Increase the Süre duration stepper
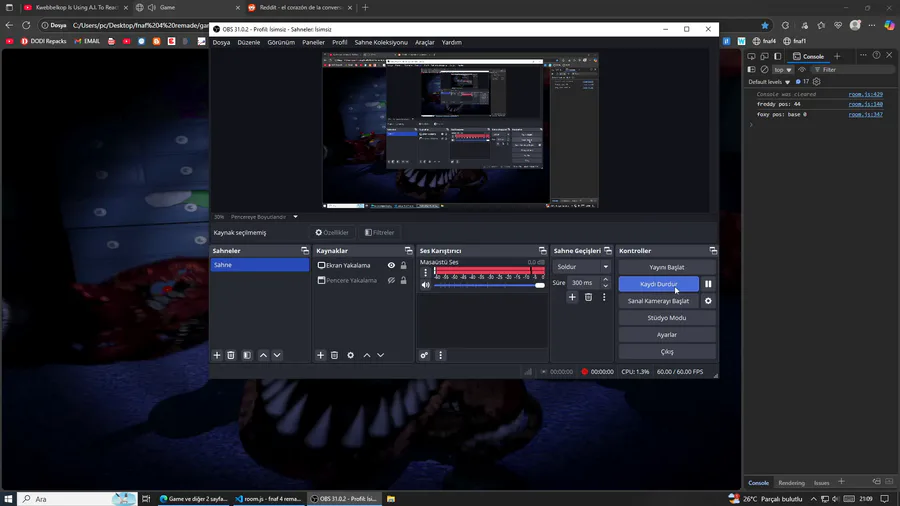This screenshot has height=506, width=900. point(605,279)
